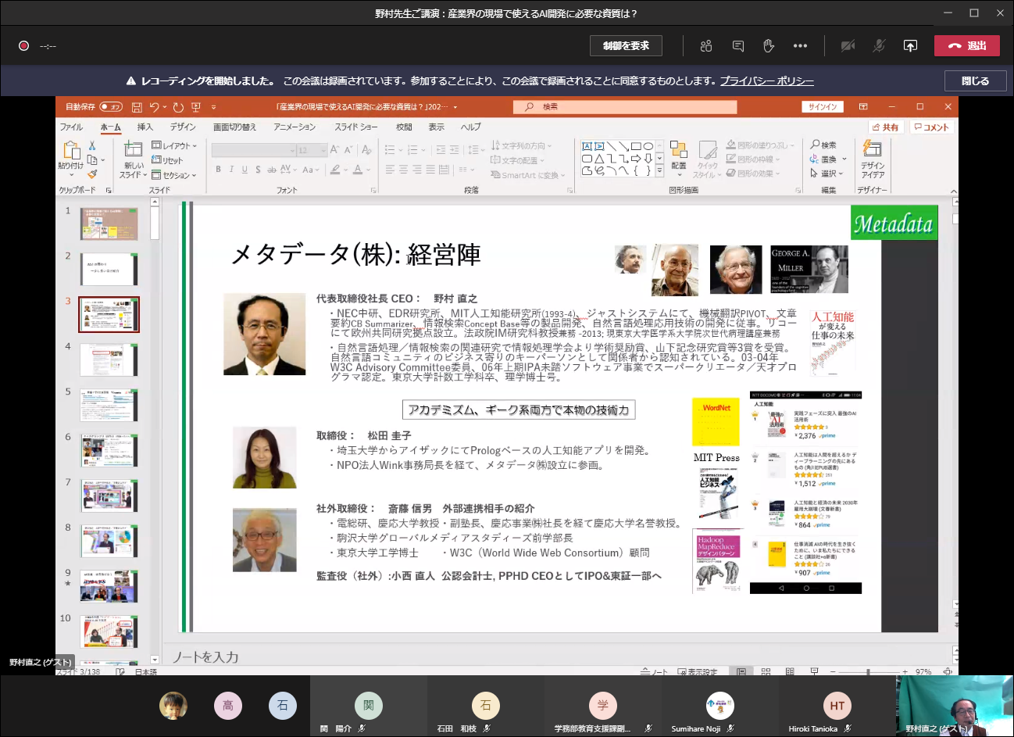This screenshot has height=737, width=1014.
Task: Insert text box from shapes gallery
Action: coord(587,146)
